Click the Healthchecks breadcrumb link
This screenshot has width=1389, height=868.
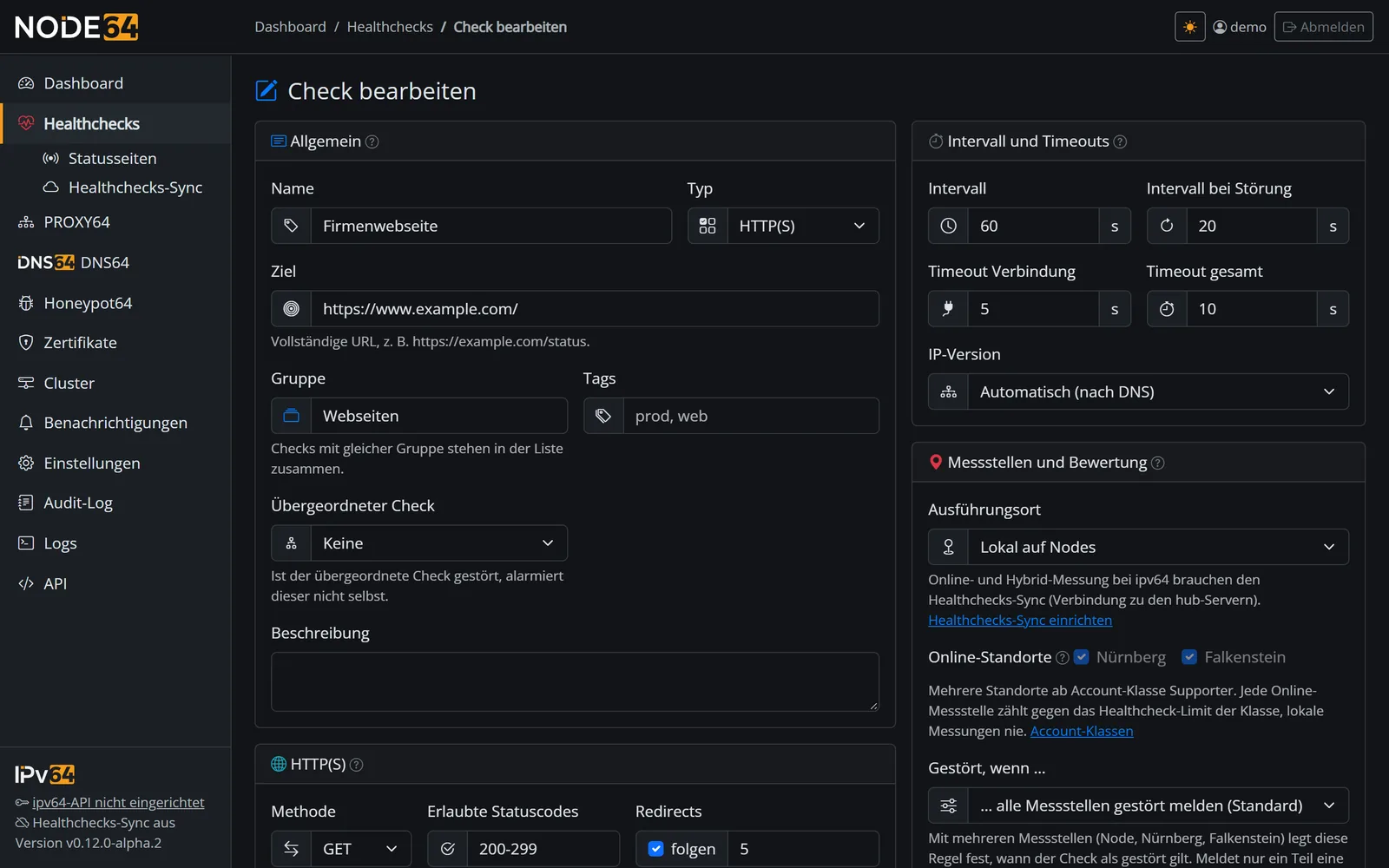tap(390, 27)
